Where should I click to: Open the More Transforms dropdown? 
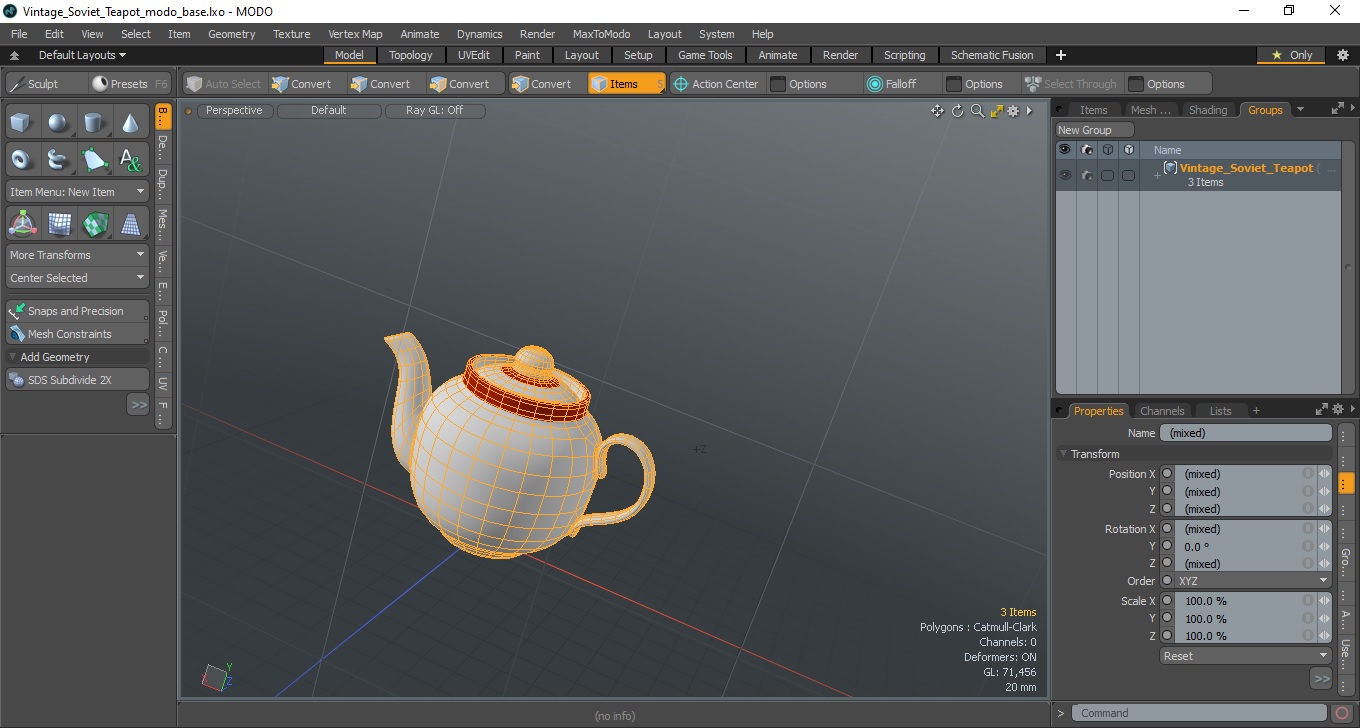[x=78, y=255]
